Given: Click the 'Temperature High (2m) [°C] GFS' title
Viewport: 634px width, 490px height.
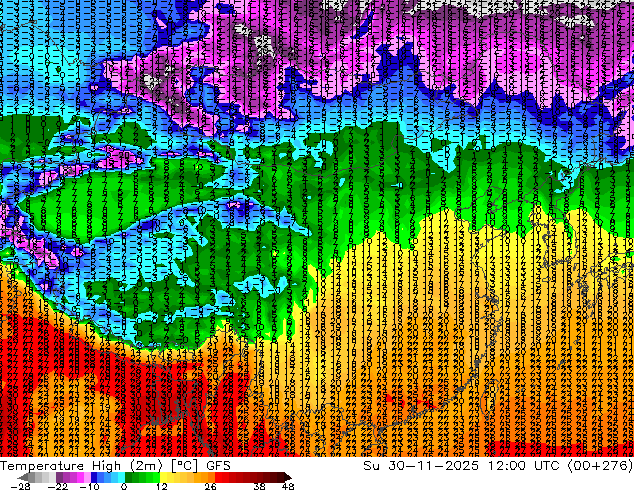Looking at the screenshot, I should pyautogui.click(x=115, y=466).
